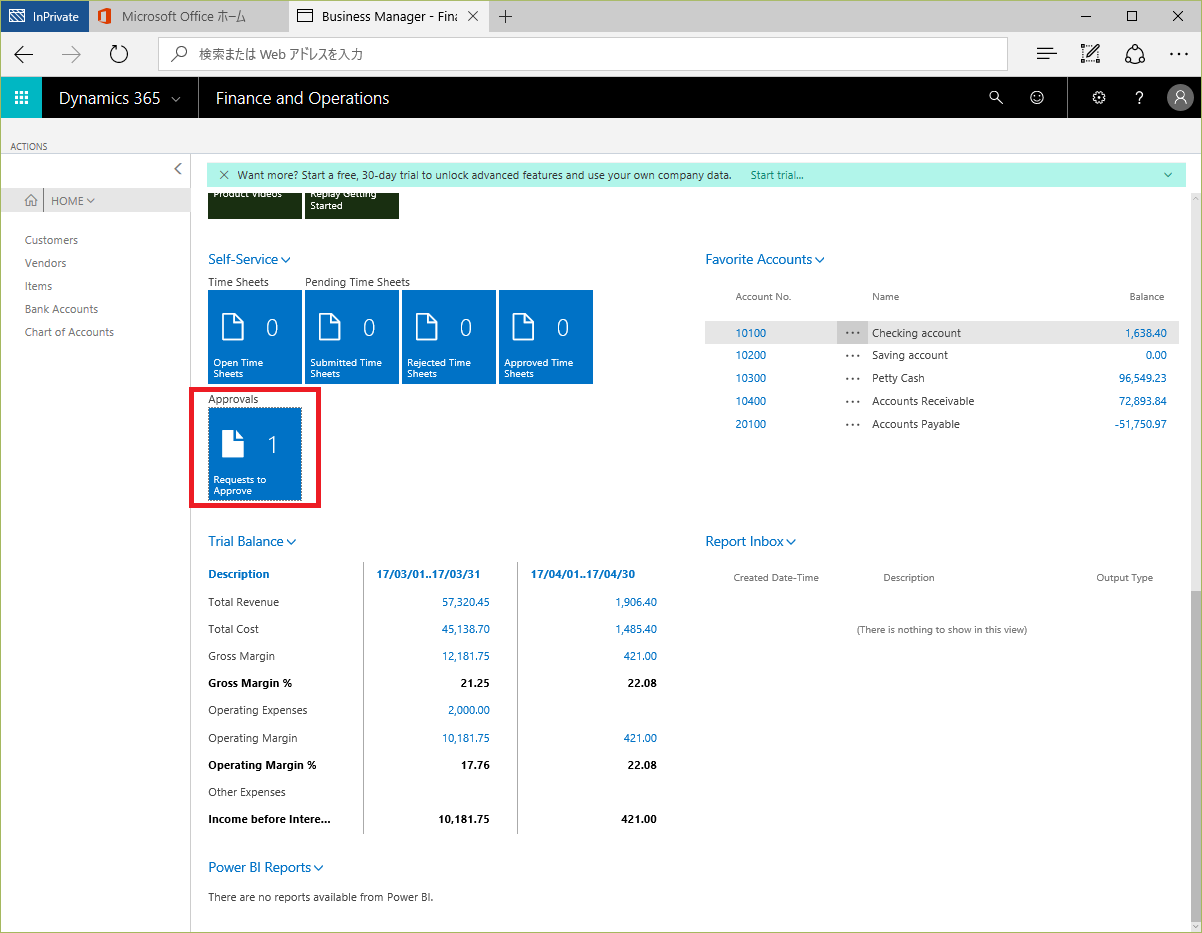Click the Edge share icon
This screenshot has width=1202, height=933.
pos(1134,54)
